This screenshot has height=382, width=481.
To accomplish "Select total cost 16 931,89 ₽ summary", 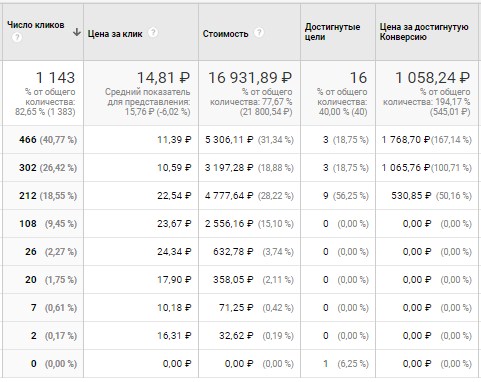I will (x=250, y=78).
